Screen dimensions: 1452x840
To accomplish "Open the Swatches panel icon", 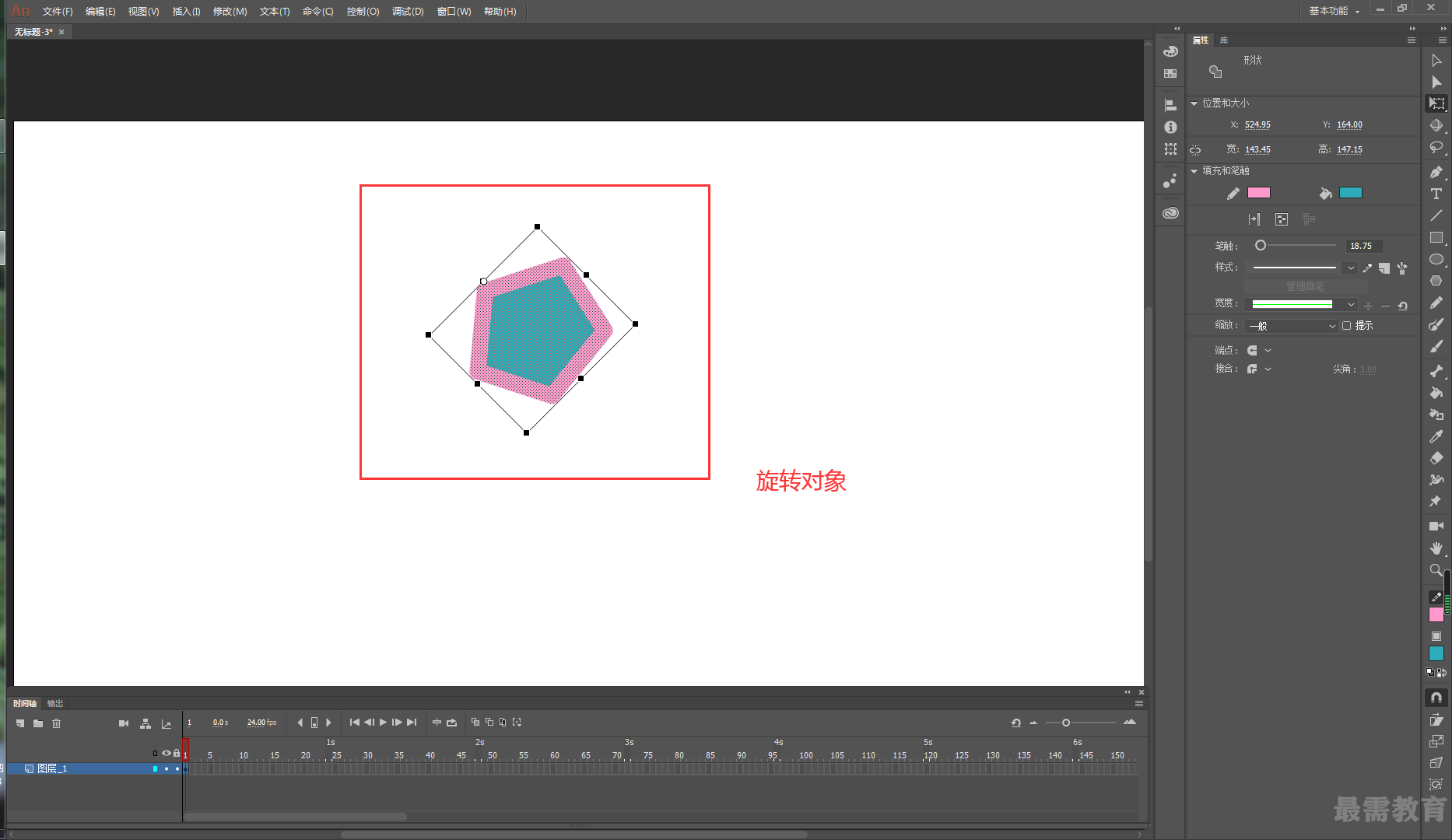I will [1170, 73].
